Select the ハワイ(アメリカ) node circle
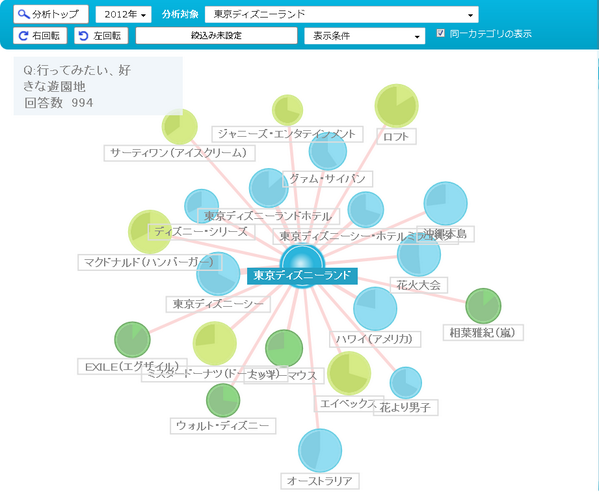The width and height of the screenshot is (599, 495). [x=375, y=309]
